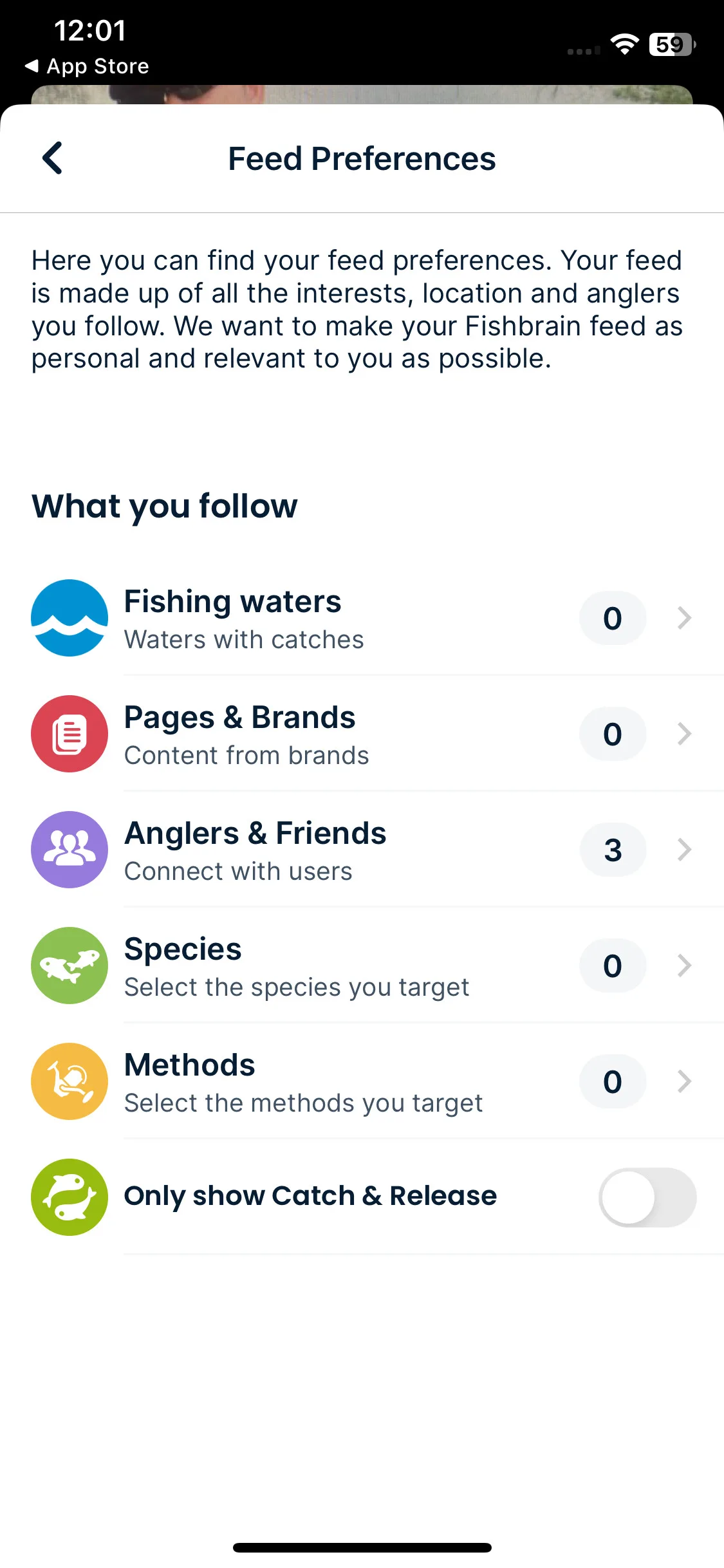Viewport: 724px width, 1568px height.
Task: Expand Species list using chevron
Action: click(685, 966)
